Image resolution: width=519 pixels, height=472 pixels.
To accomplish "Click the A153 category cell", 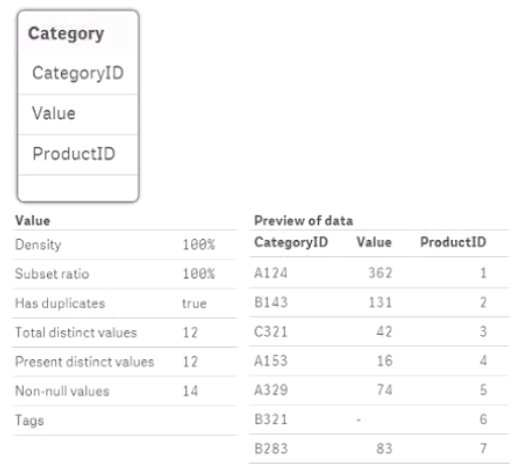I will pos(271,361).
